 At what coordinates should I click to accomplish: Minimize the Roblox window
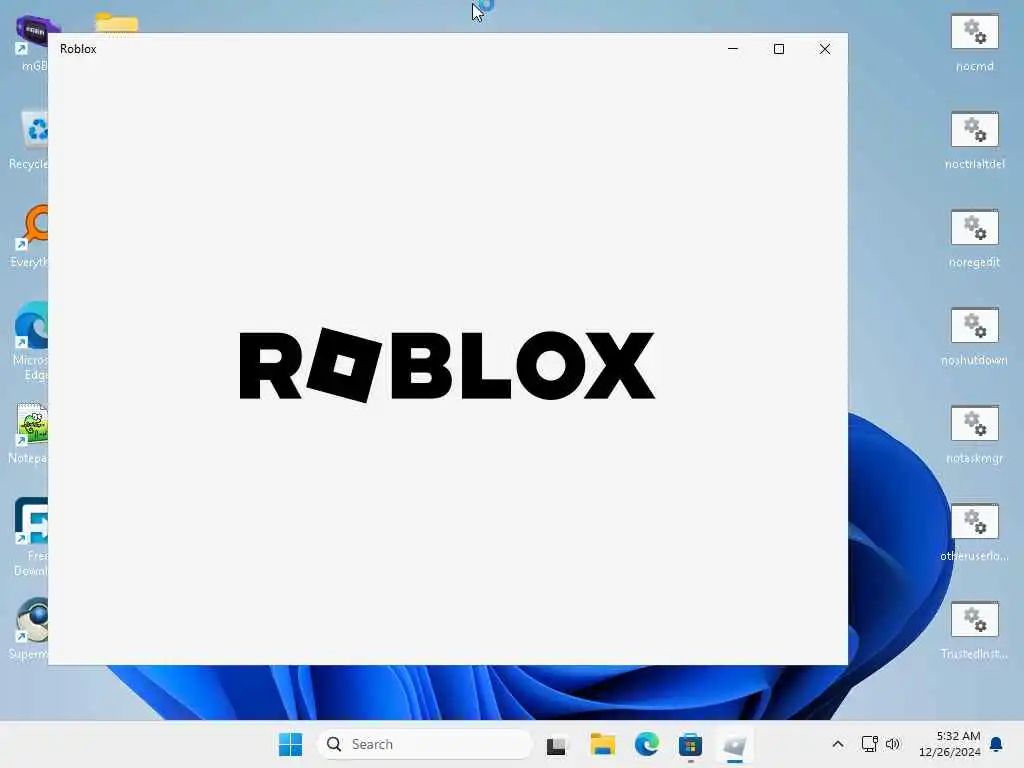pyautogui.click(x=733, y=49)
